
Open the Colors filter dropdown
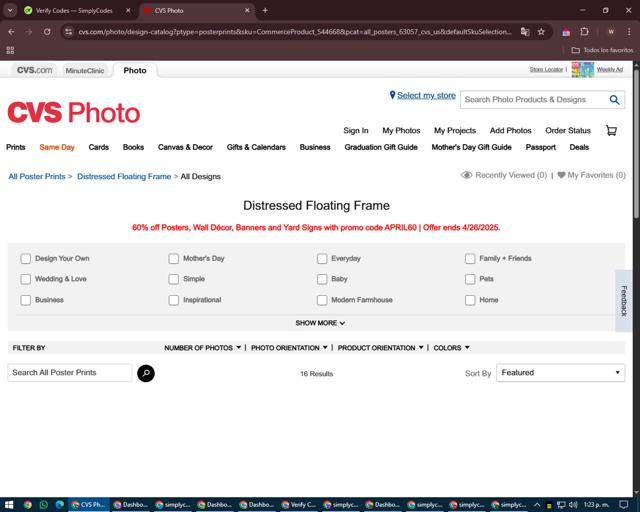(451, 348)
